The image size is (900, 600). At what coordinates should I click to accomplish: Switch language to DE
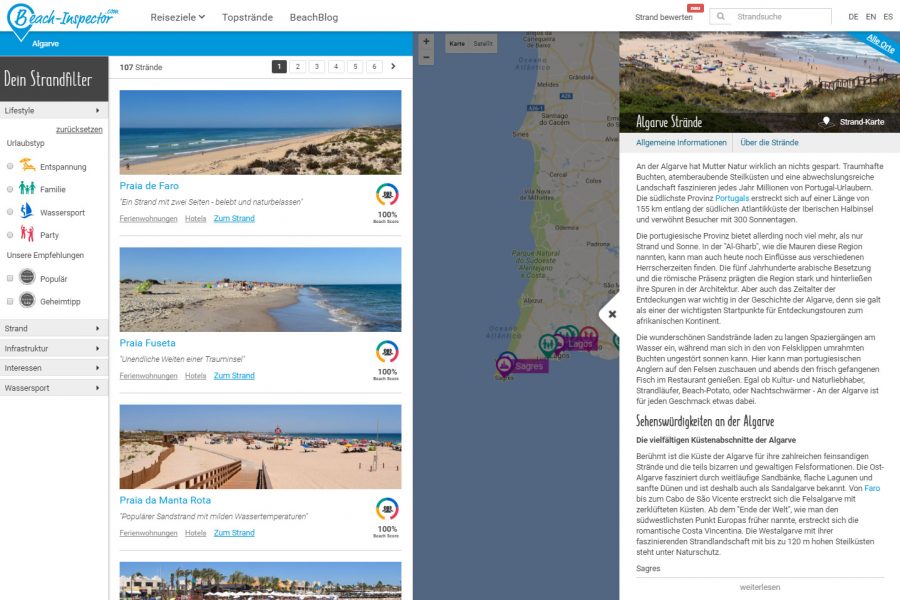pyautogui.click(x=854, y=17)
